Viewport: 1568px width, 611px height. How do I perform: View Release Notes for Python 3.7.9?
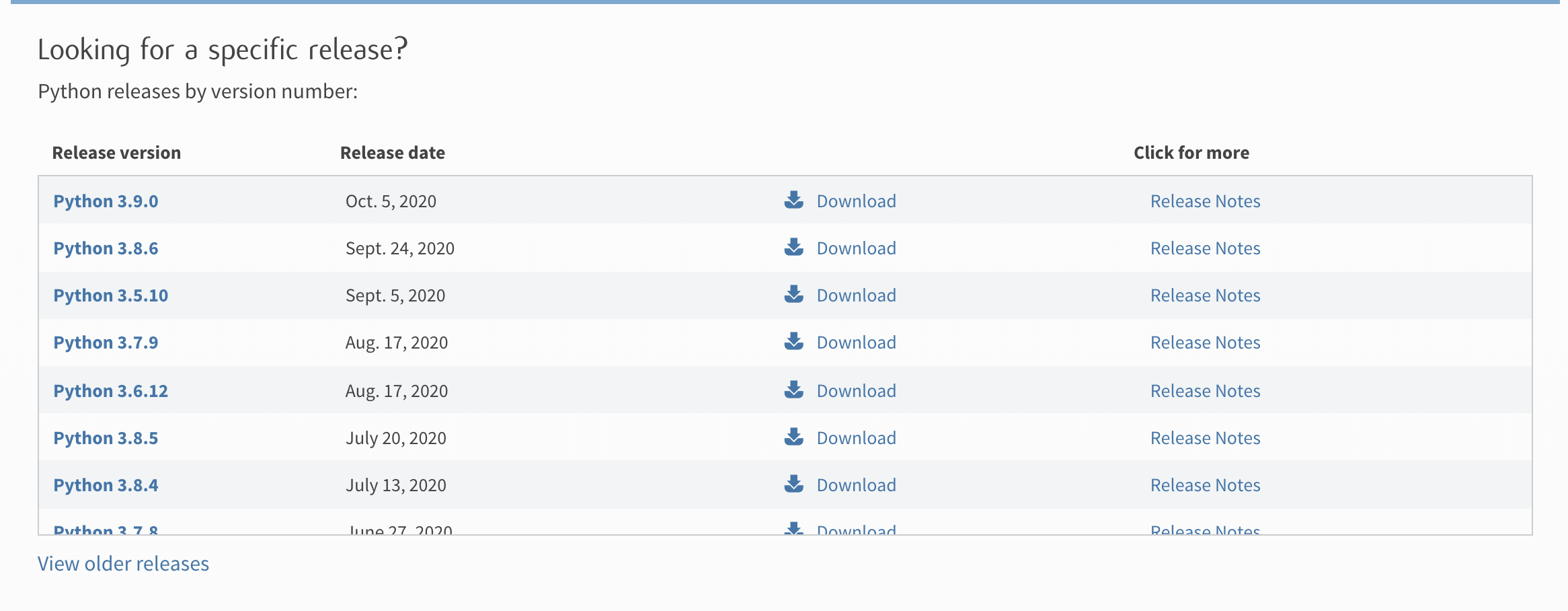coord(1205,343)
